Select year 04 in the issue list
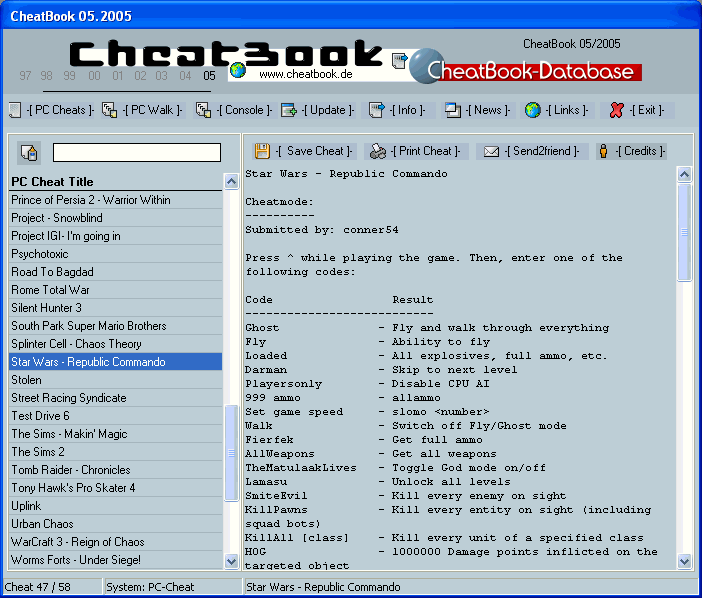This screenshot has height=598, width=702. click(x=185, y=76)
